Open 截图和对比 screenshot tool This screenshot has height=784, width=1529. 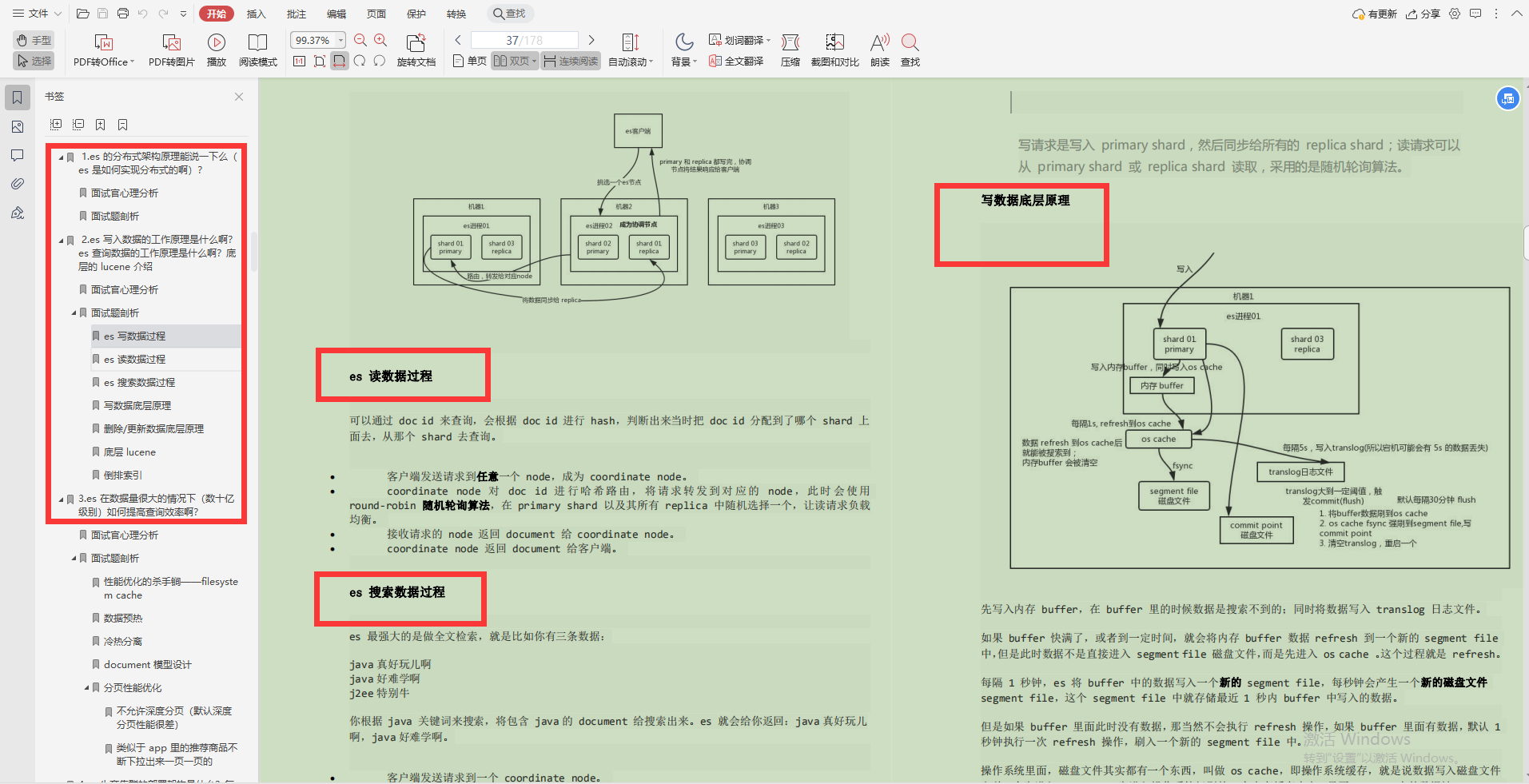(835, 50)
